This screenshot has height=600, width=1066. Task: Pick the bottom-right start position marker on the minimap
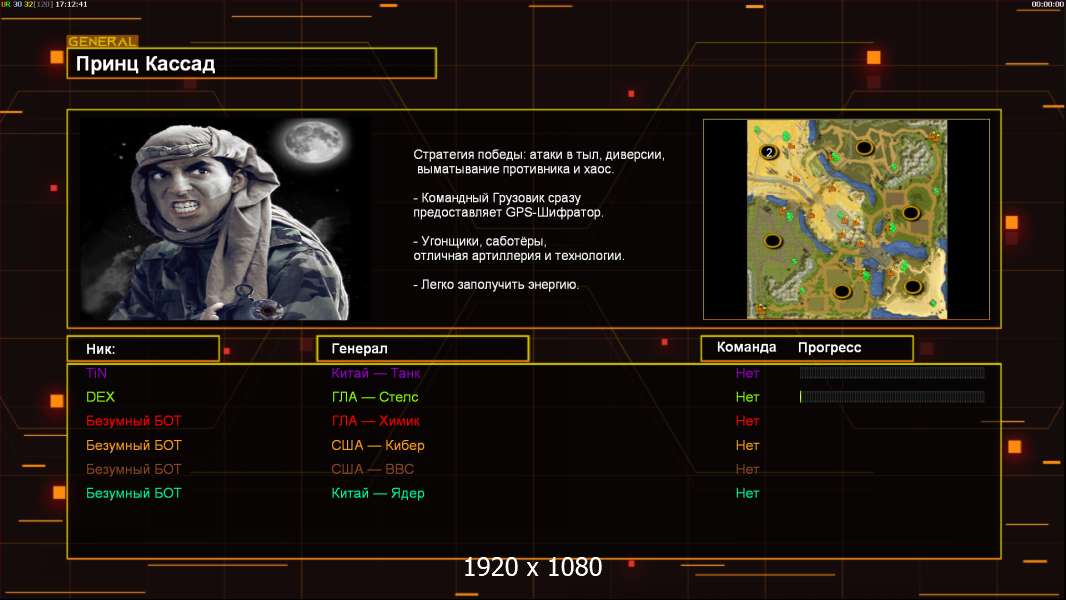pyautogui.click(x=912, y=287)
